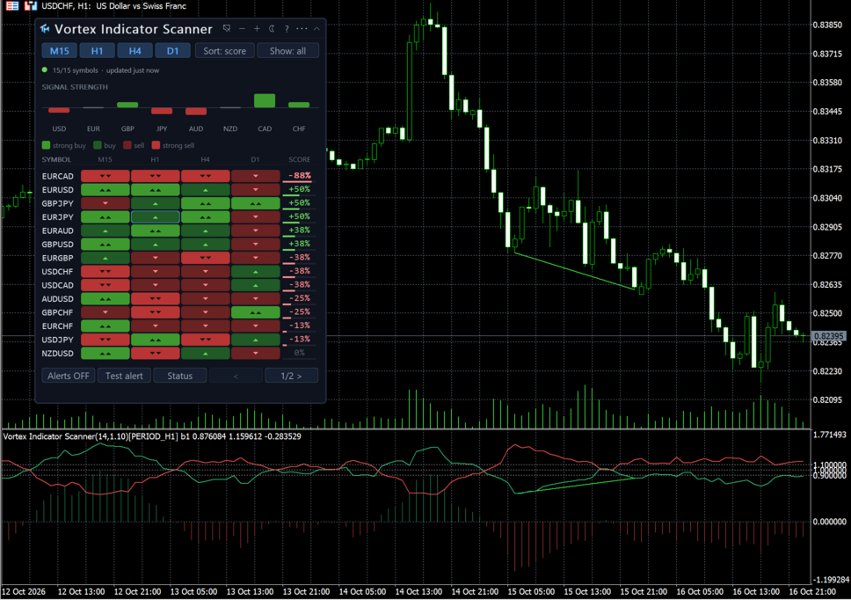Click the EURUSD H1 strong buy cell

point(155,190)
